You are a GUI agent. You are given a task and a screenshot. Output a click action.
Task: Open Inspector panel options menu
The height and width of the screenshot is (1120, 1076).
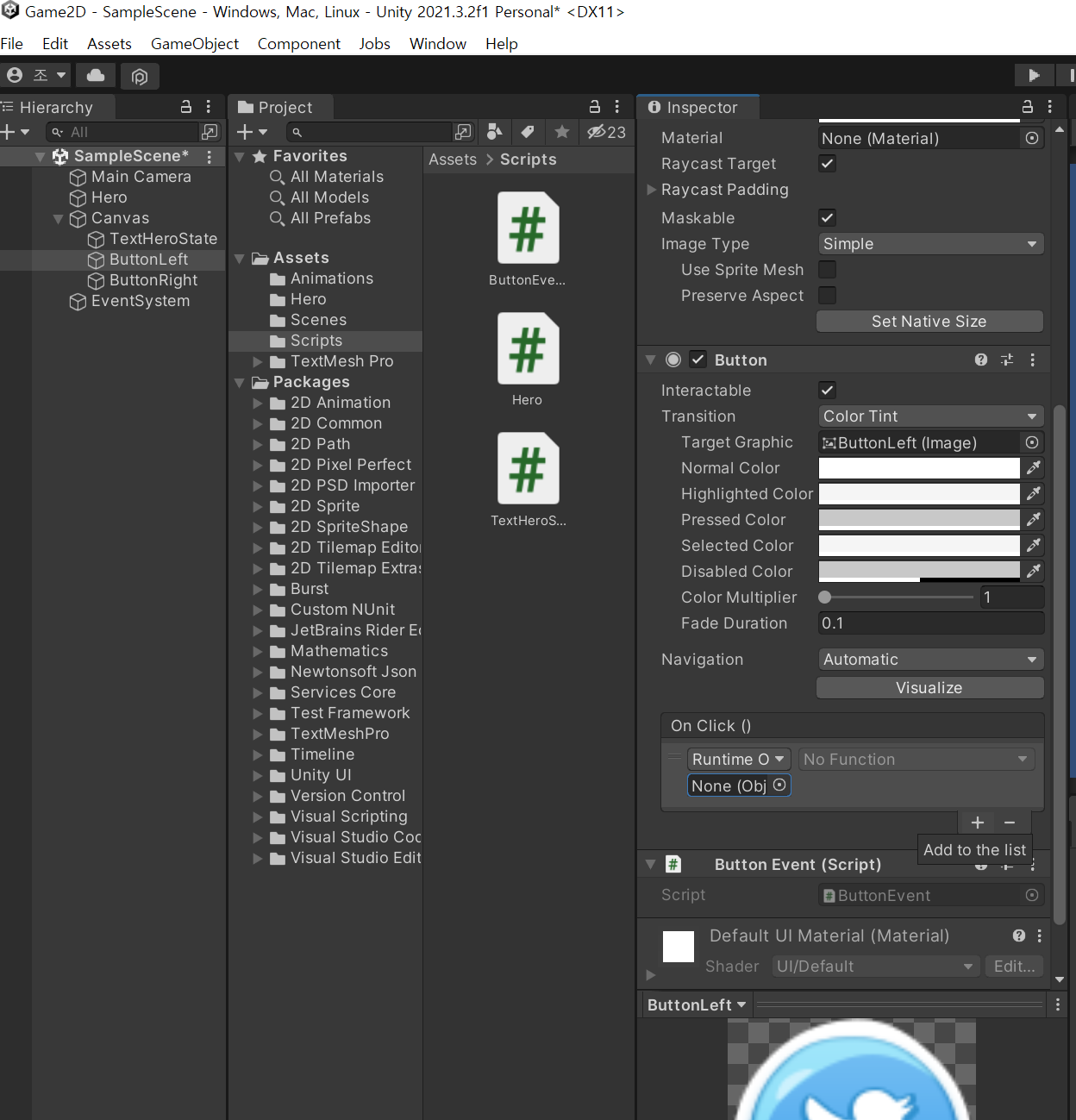1050,107
